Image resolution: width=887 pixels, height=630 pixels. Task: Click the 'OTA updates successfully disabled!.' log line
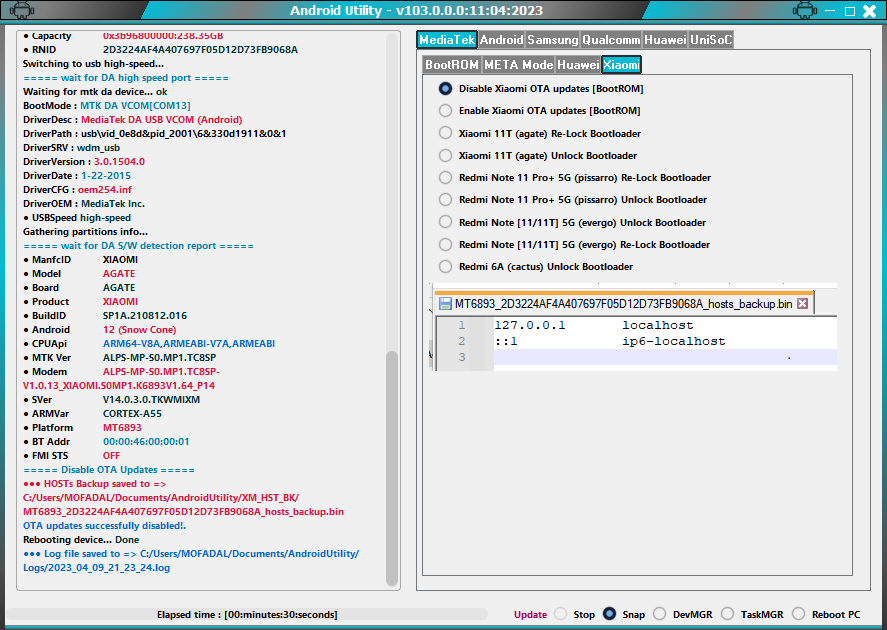tap(105, 526)
